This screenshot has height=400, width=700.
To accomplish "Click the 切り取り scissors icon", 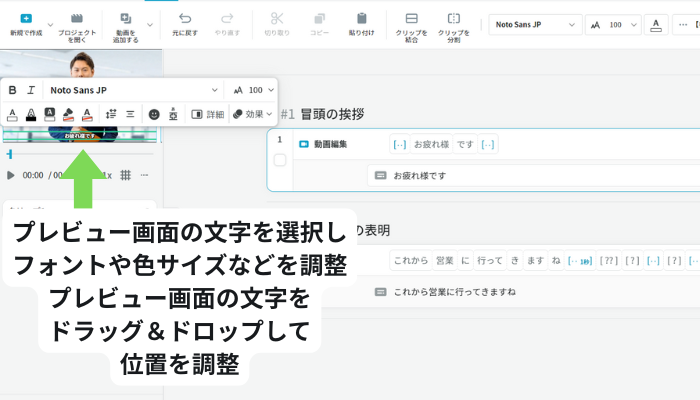I will tap(277, 18).
